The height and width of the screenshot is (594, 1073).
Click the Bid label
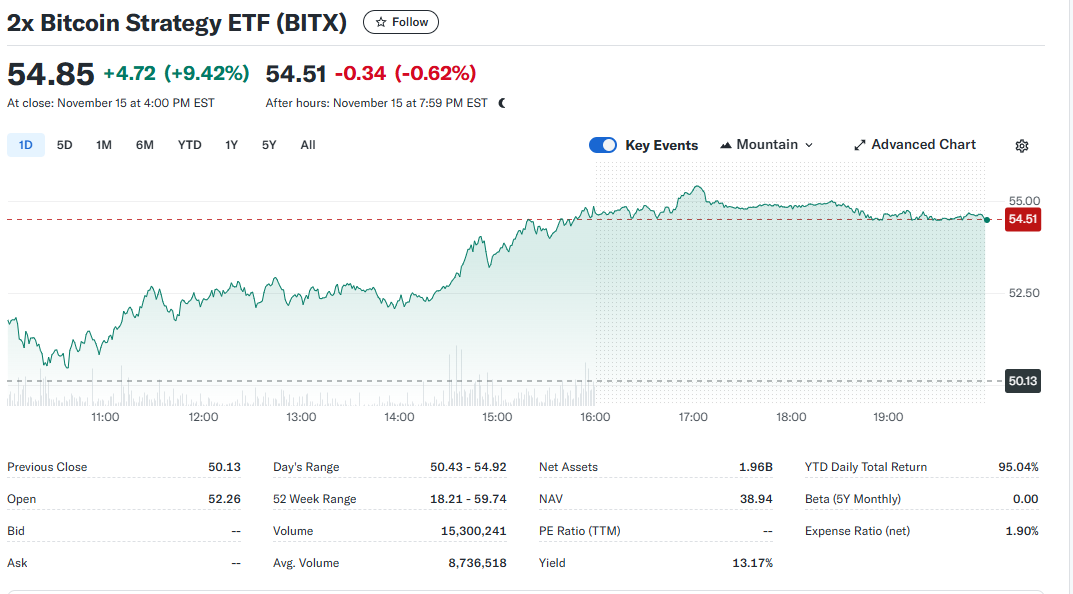pos(16,531)
